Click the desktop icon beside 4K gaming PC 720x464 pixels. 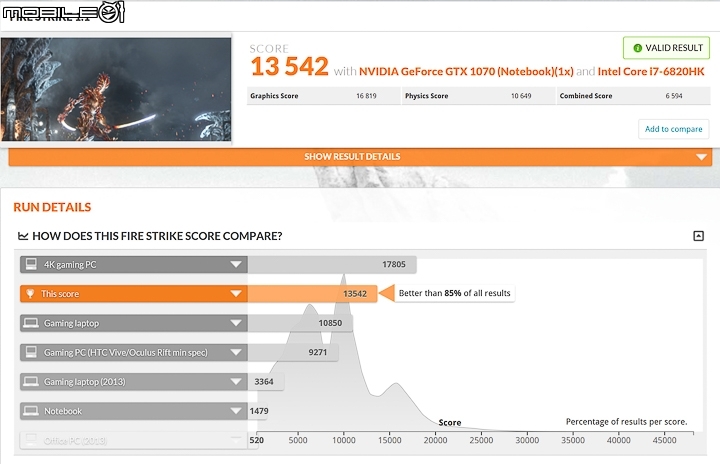point(31,264)
